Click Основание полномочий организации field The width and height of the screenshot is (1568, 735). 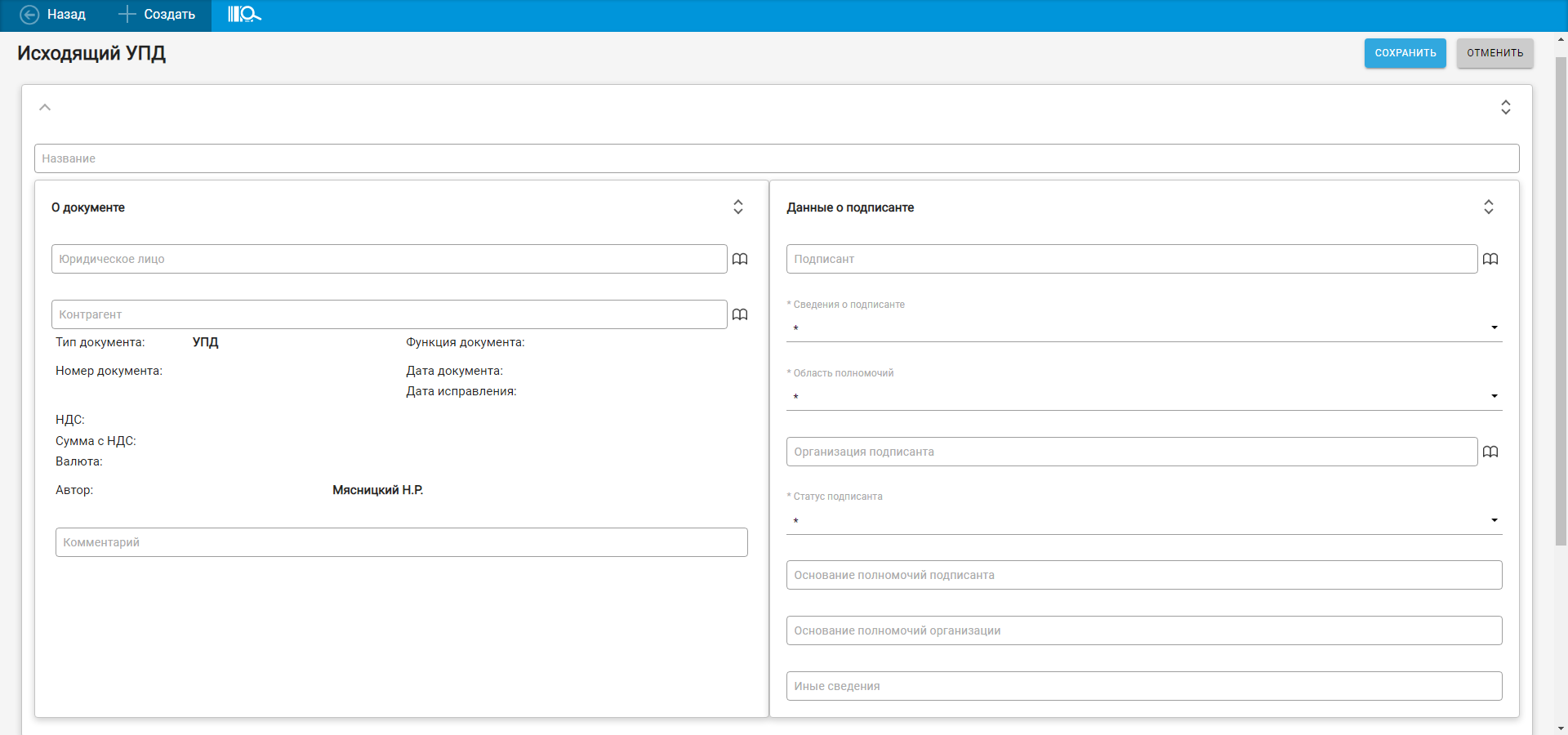[x=1144, y=630]
